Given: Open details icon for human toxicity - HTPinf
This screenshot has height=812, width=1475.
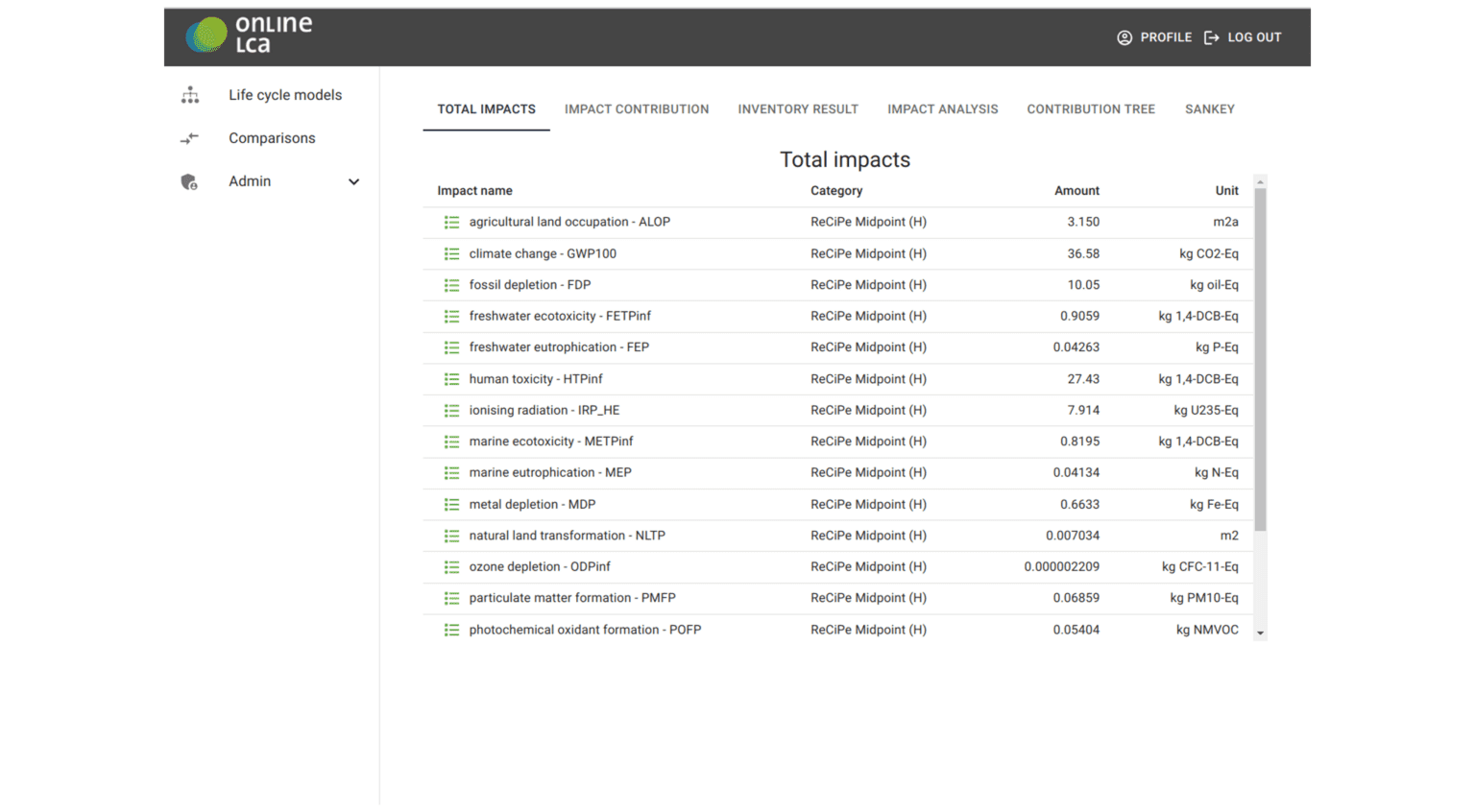Looking at the screenshot, I should [451, 379].
